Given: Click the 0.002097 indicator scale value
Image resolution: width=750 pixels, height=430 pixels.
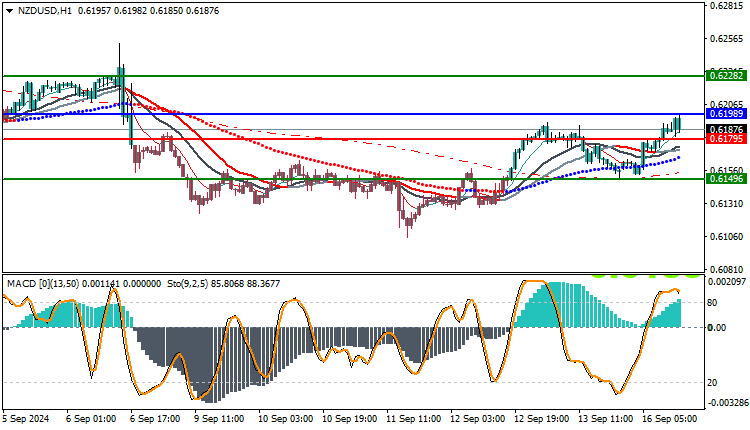Looking at the screenshot, I should click(x=727, y=282).
